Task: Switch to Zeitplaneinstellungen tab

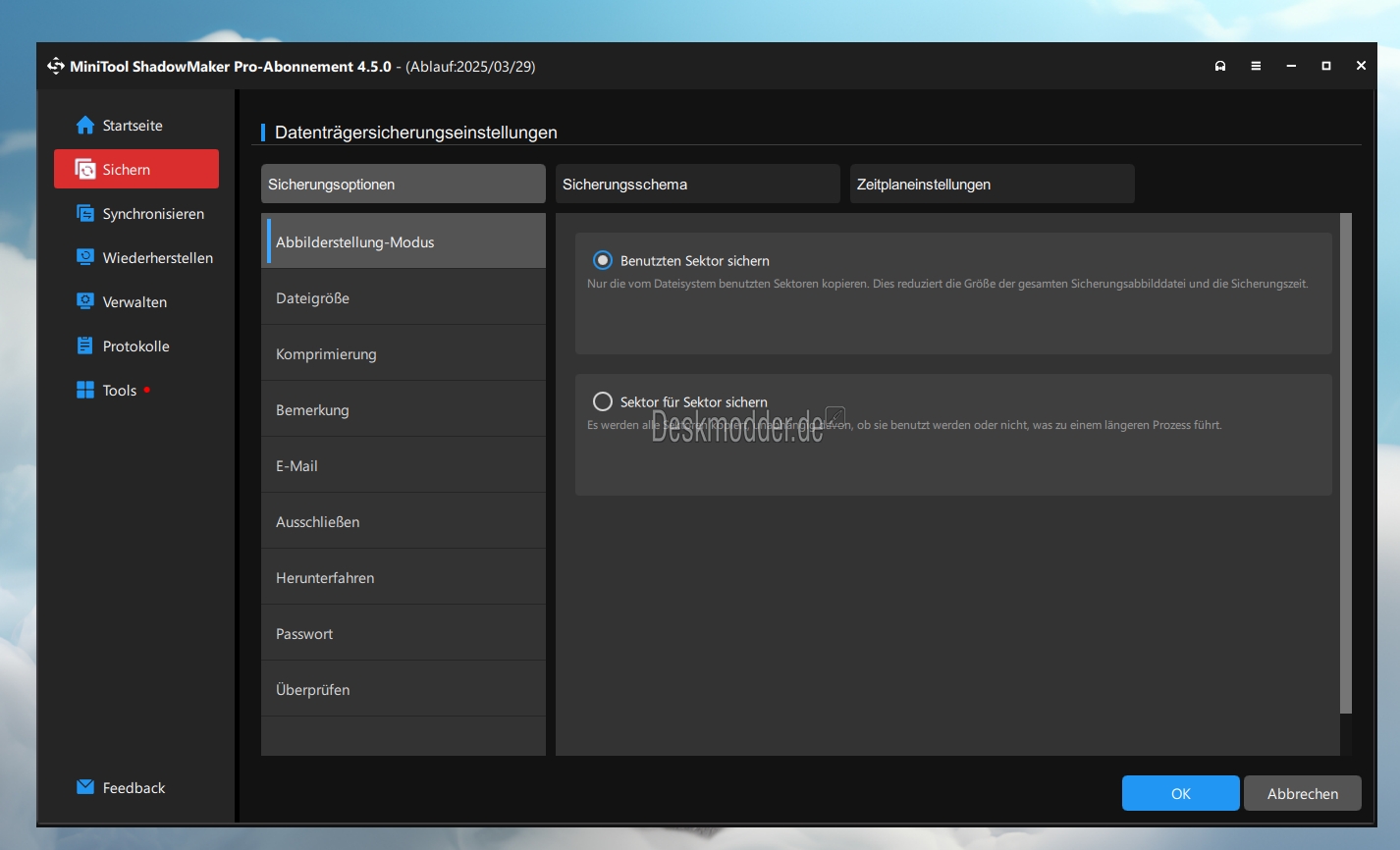Action: 993,184
